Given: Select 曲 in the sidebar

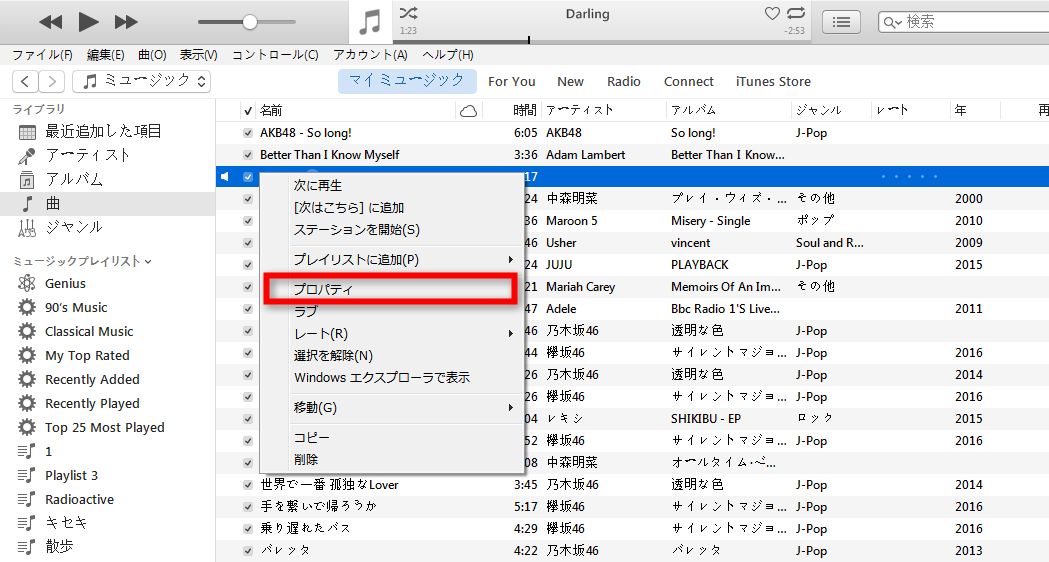Looking at the screenshot, I should (107, 203).
